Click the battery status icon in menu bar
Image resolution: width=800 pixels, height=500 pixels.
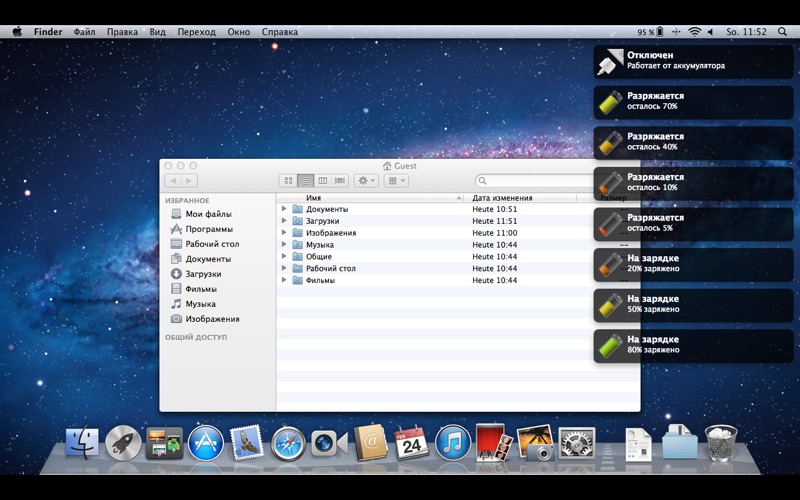click(660, 32)
